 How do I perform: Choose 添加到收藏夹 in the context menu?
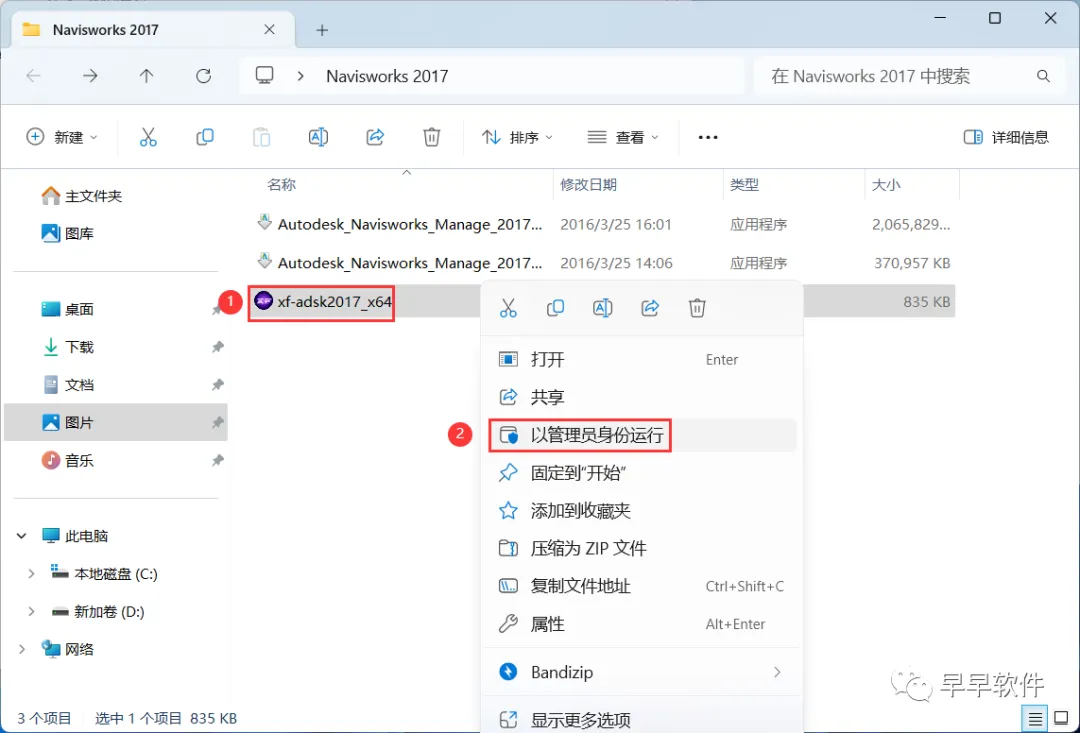642,510
